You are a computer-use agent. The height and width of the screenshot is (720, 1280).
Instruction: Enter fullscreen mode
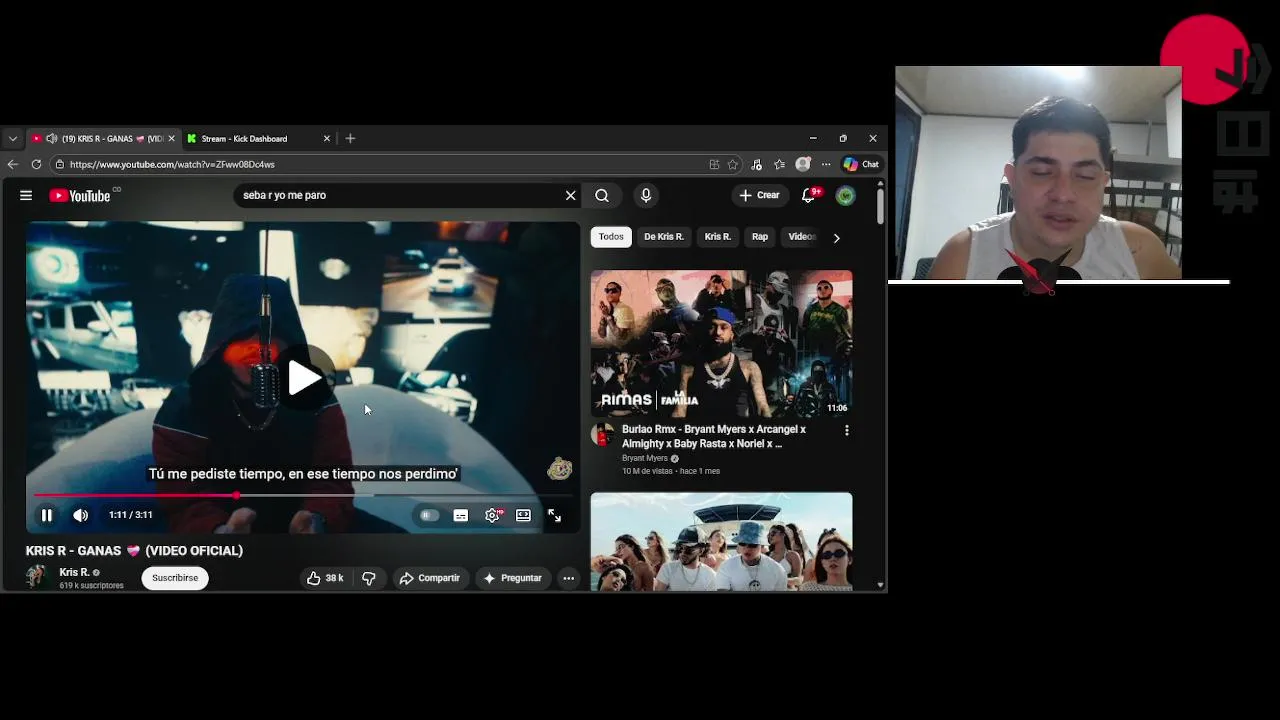554,515
